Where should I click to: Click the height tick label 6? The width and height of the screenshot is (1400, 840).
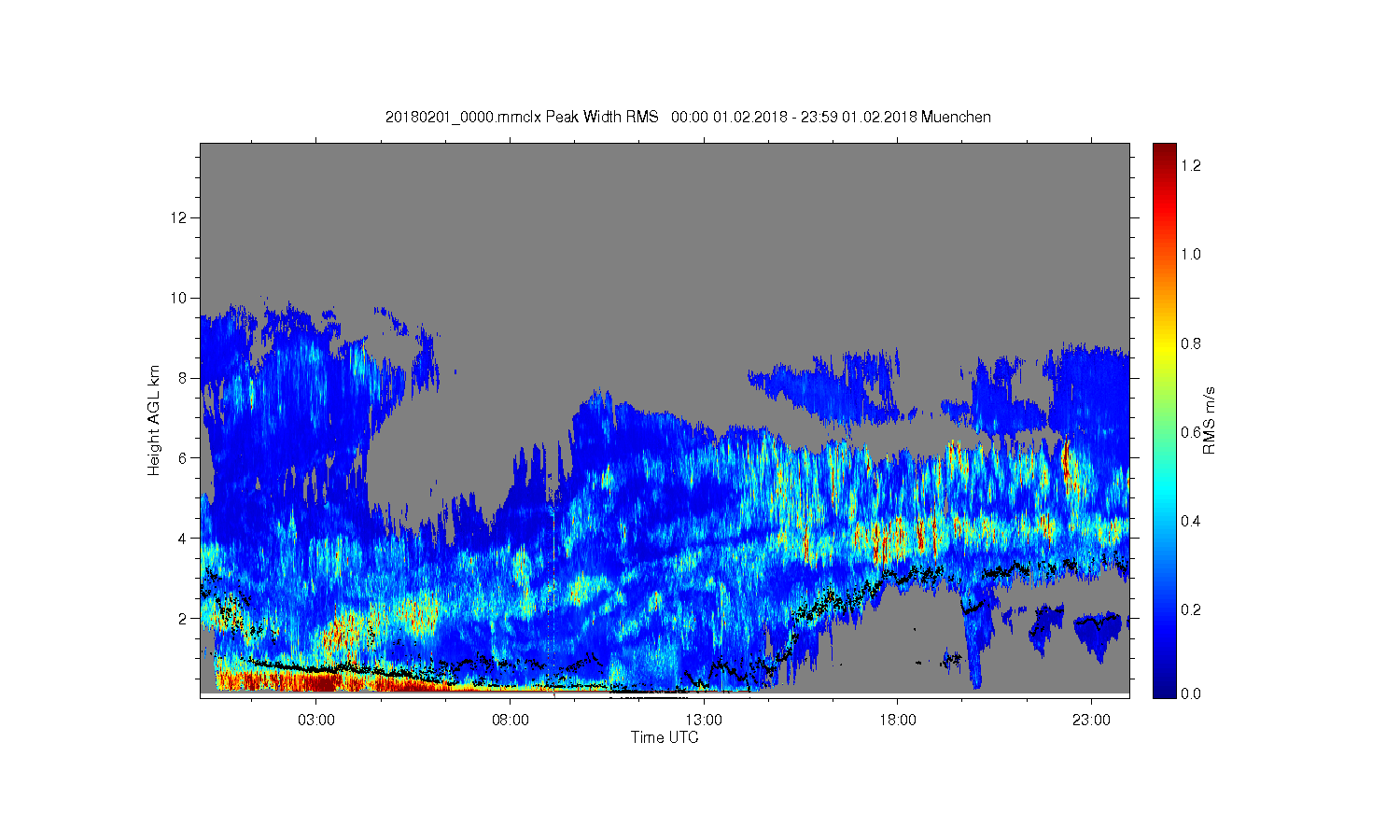pos(183,458)
